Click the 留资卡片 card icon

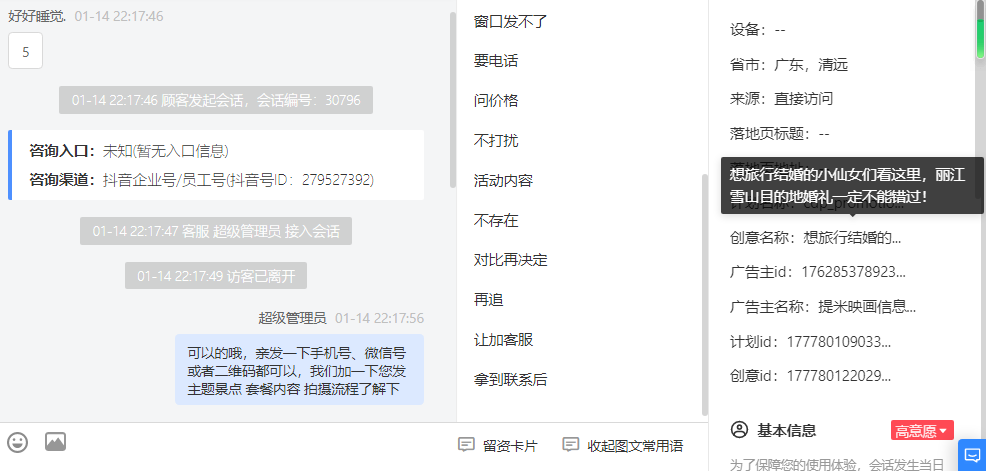click(x=466, y=445)
